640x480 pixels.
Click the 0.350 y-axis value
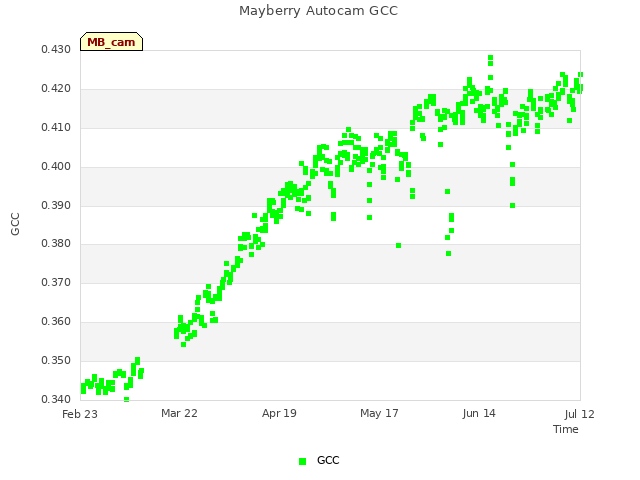(56, 360)
